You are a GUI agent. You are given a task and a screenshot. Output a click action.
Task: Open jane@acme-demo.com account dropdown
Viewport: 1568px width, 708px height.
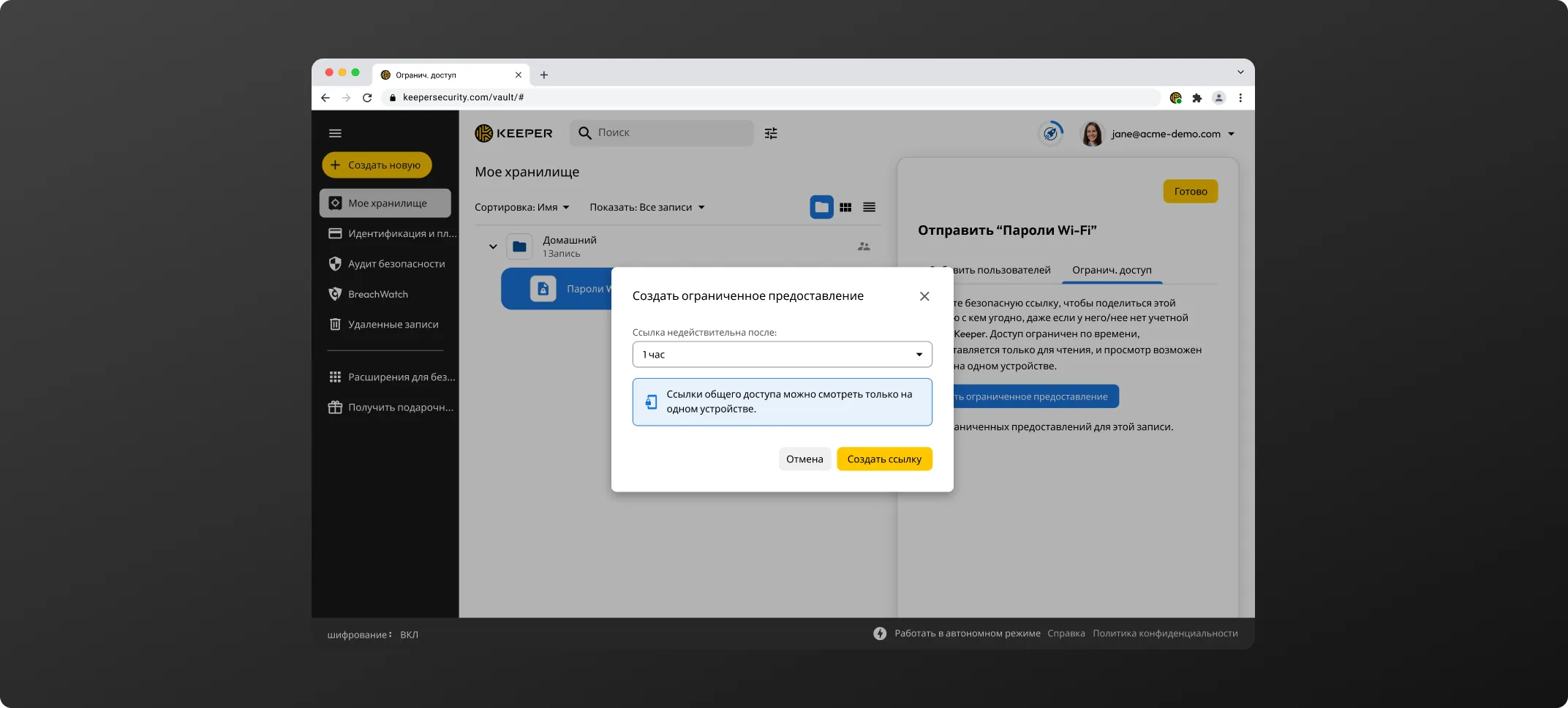coord(1173,134)
